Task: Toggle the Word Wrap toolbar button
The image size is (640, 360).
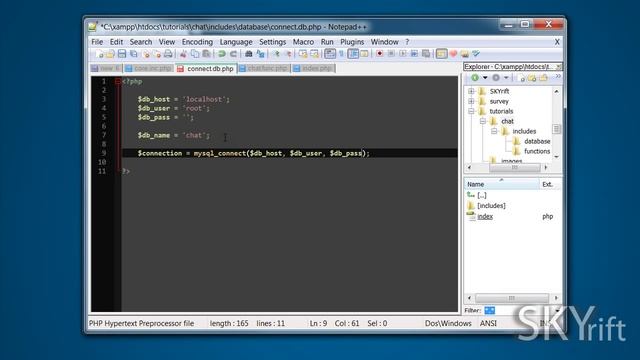Action: click(330, 54)
